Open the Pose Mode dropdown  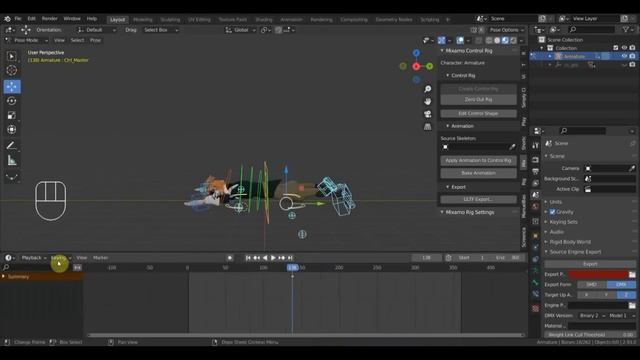[x=27, y=40]
